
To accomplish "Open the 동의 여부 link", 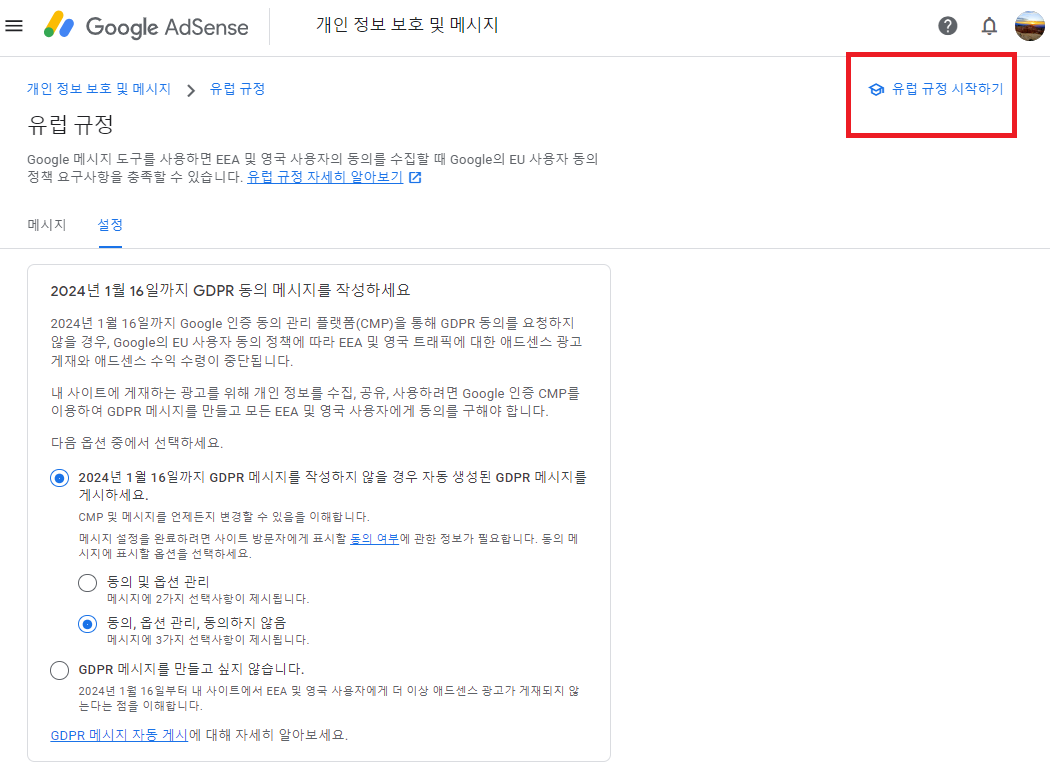I will coord(374,539).
